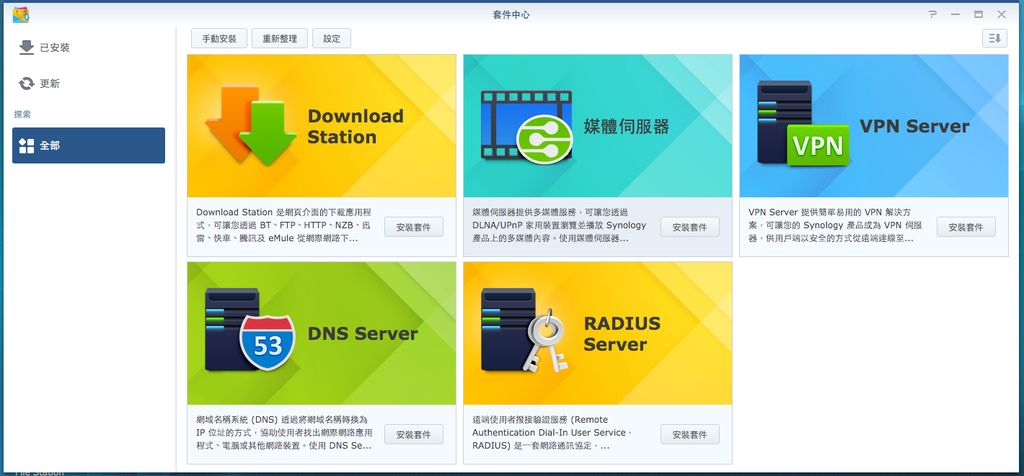Close the Package Center window
This screenshot has width=1024, height=476.
tap(1001, 14)
